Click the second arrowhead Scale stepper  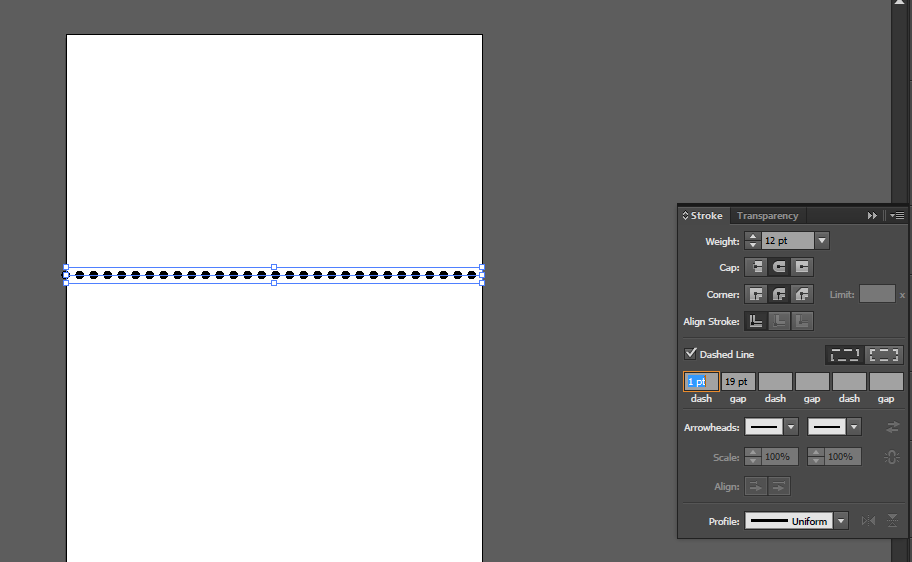815,457
